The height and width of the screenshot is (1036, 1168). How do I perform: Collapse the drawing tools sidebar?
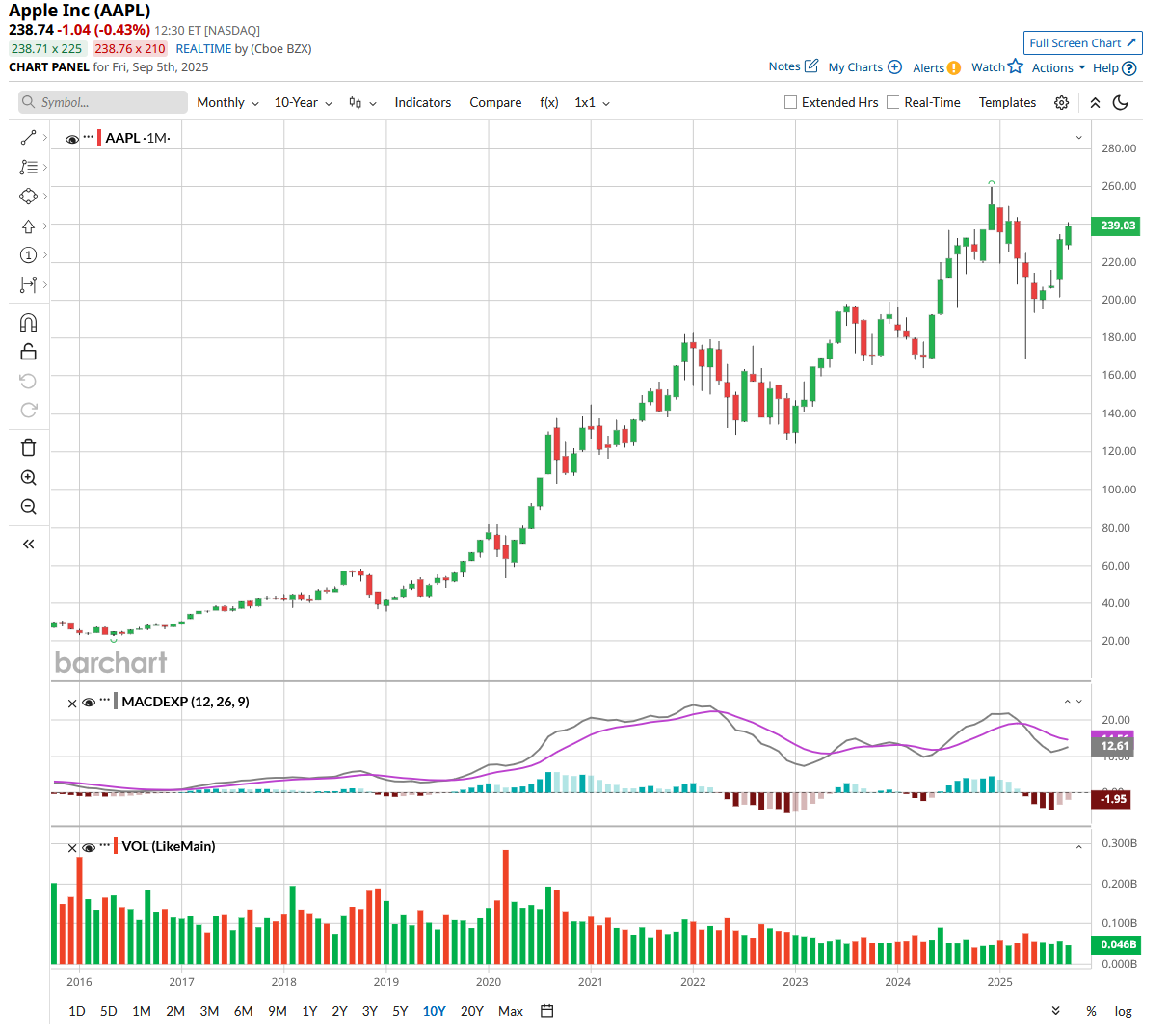(x=28, y=544)
